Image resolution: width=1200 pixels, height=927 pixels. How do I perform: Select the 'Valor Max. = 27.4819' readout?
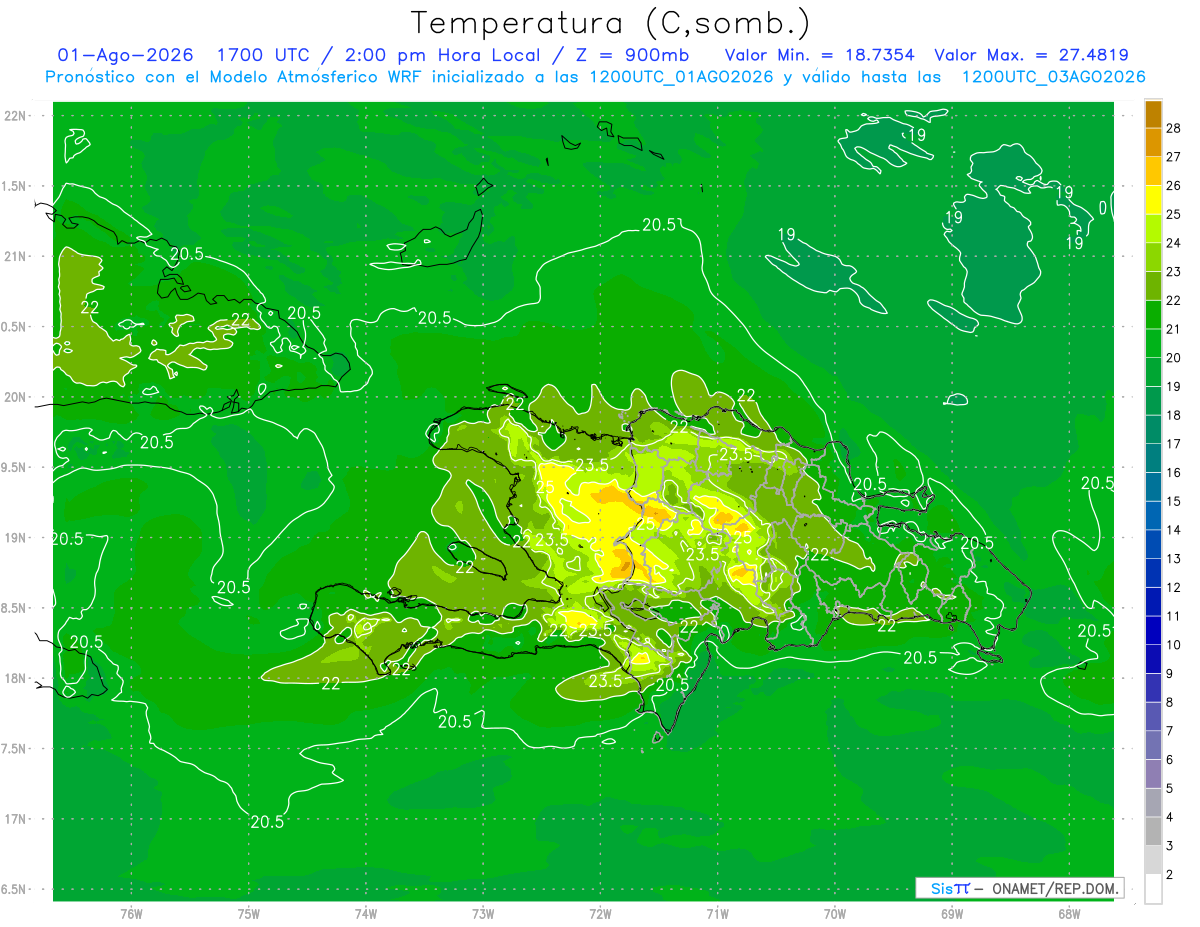[1031, 55]
